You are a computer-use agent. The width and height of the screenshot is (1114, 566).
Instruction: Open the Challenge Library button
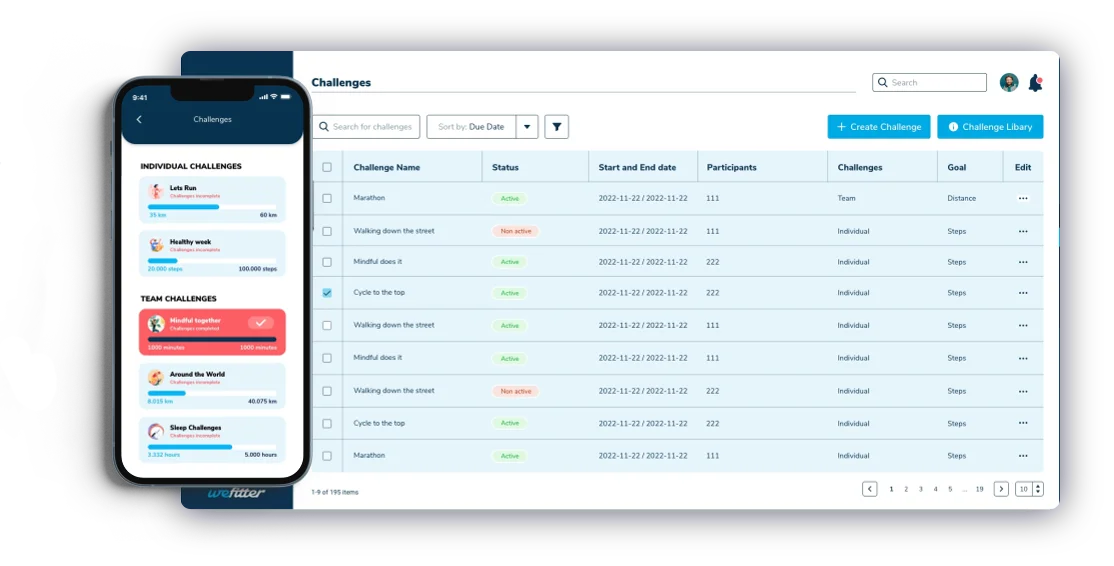tap(990, 127)
